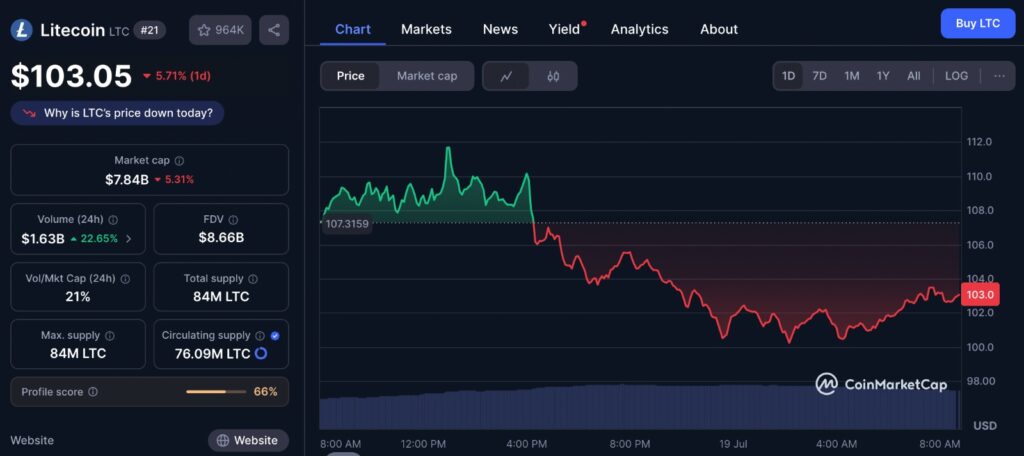1024x456 pixels.
Task: Select the 1M time range
Action: click(852, 76)
